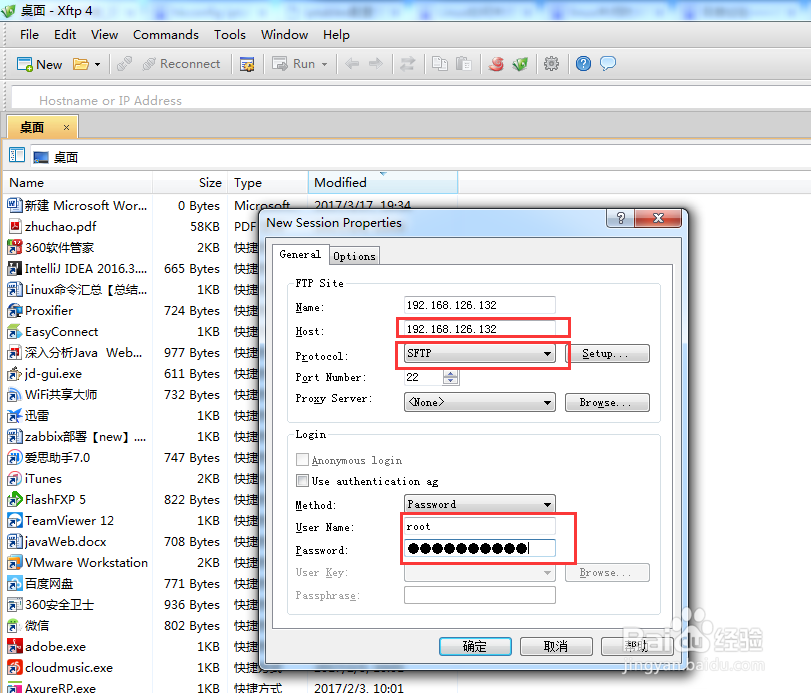
Task: Sort by the Modified column header
Action: coord(383,183)
